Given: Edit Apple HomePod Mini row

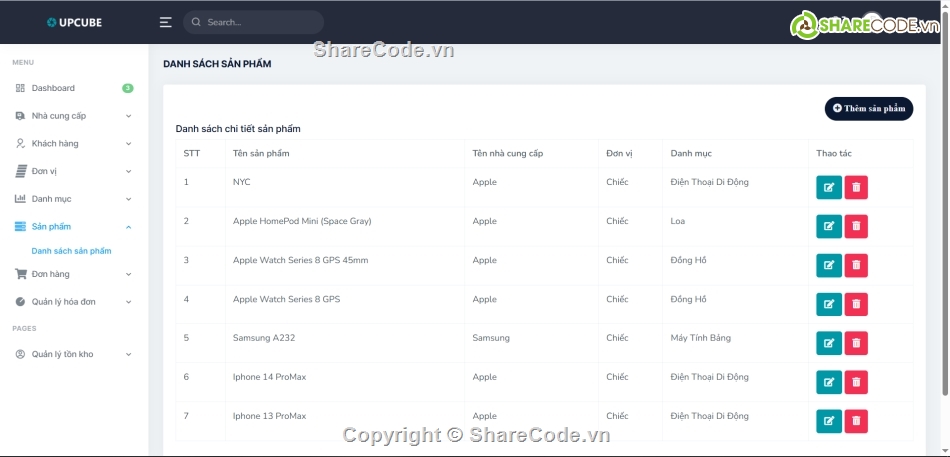Looking at the screenshot, I should 829,226.
